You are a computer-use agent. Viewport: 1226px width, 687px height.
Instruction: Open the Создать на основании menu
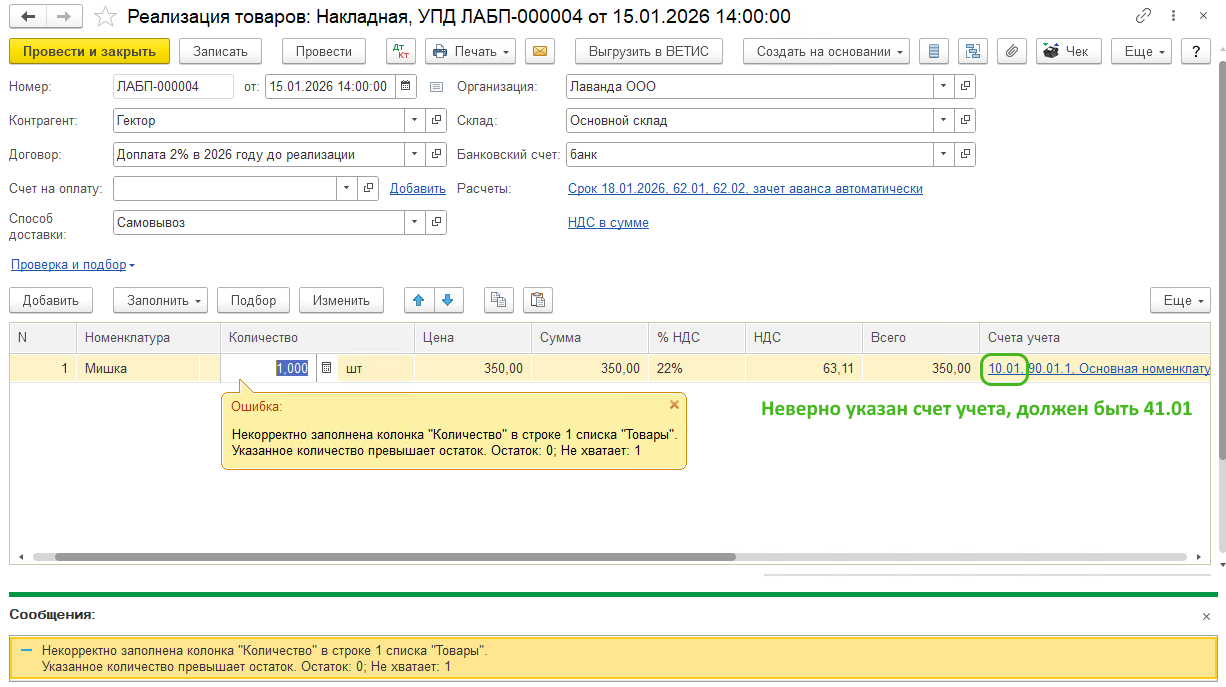click(x=826, y=51)
